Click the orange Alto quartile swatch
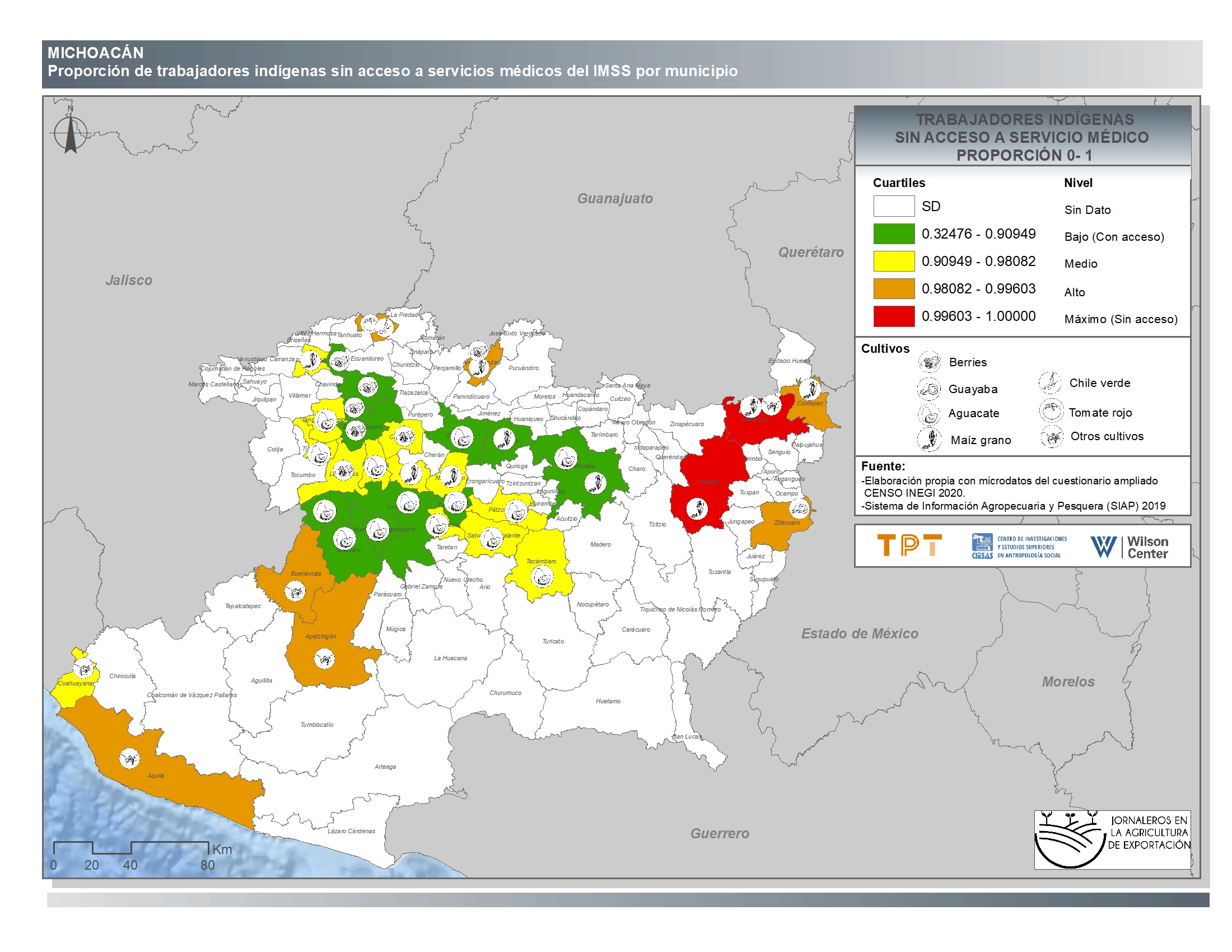 (x=894, y=288)
